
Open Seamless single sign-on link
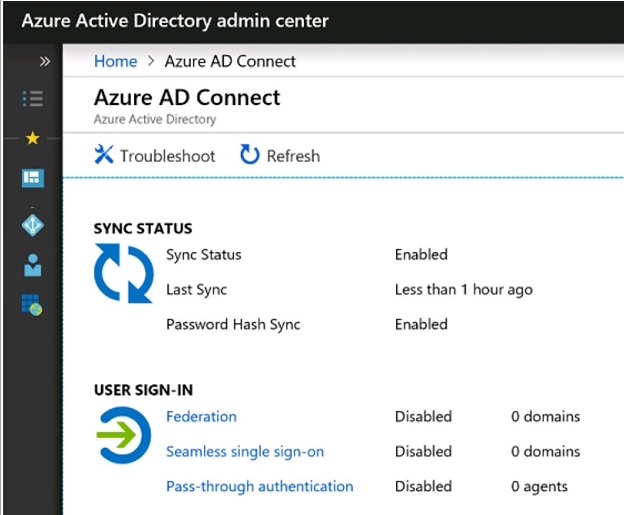(245, 451)
